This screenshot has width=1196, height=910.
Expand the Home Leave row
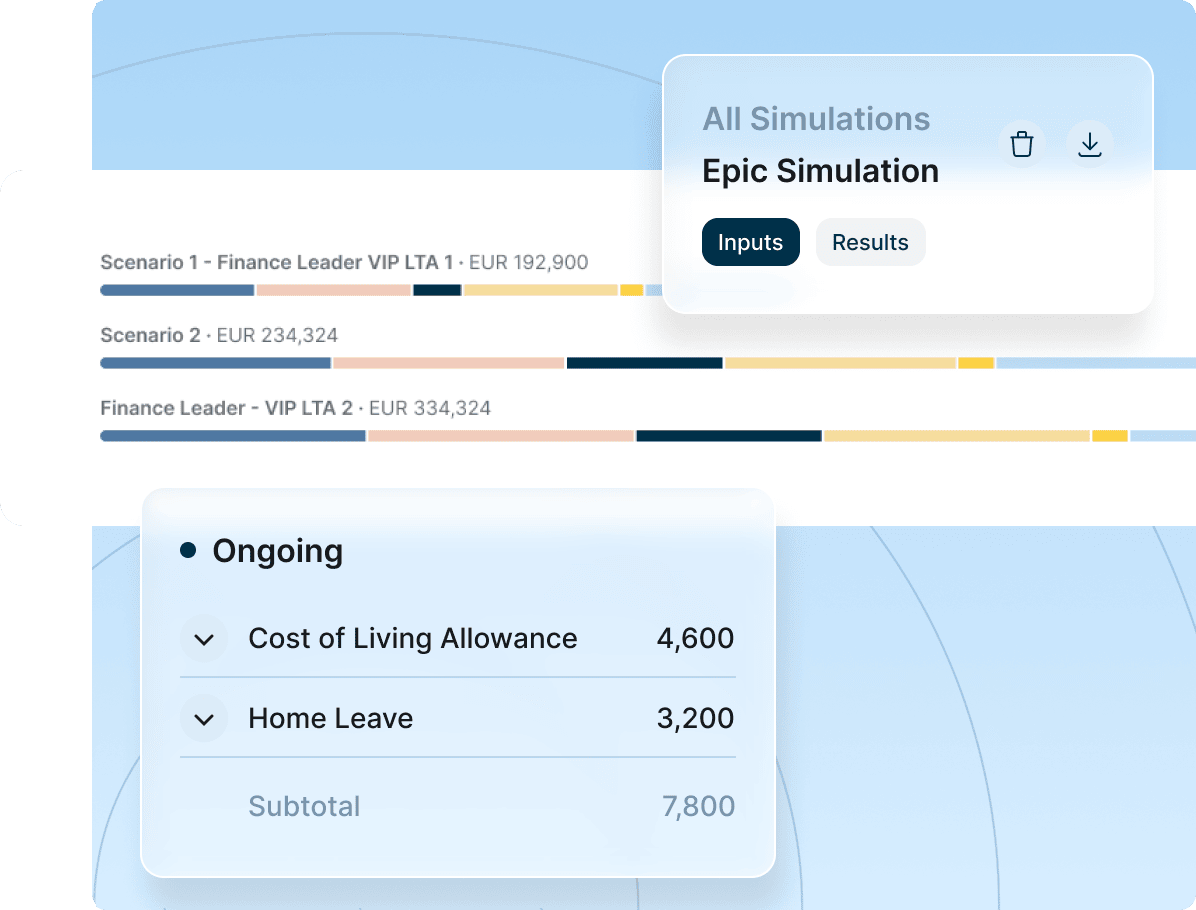point(204,719)
